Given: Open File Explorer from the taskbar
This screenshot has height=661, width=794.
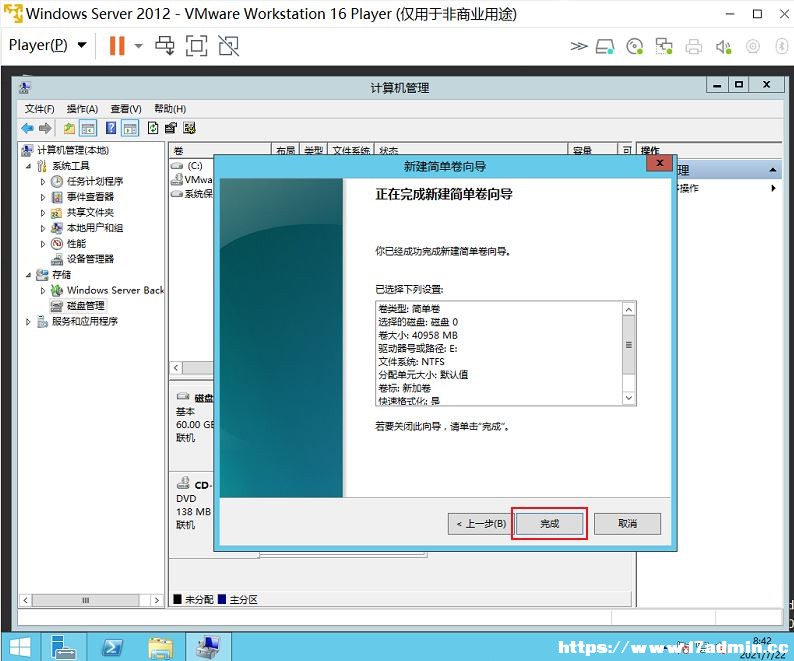Looking at the screenshot, I should tap(161, 648).
